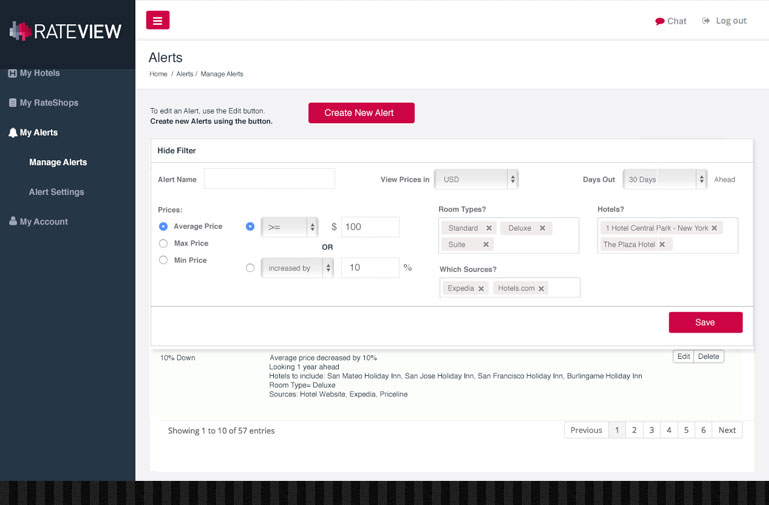Select the Max Price radio button
Screen dimensions: 769x505
pos(164,243)
